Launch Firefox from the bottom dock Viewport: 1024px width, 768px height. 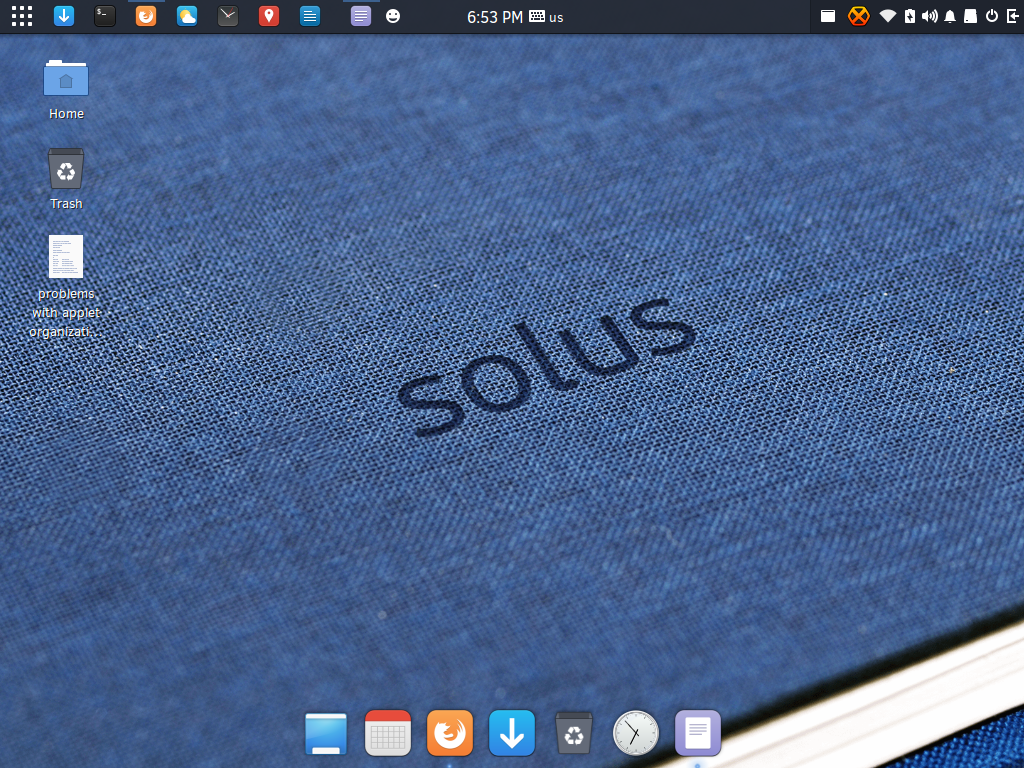point(450,733)
